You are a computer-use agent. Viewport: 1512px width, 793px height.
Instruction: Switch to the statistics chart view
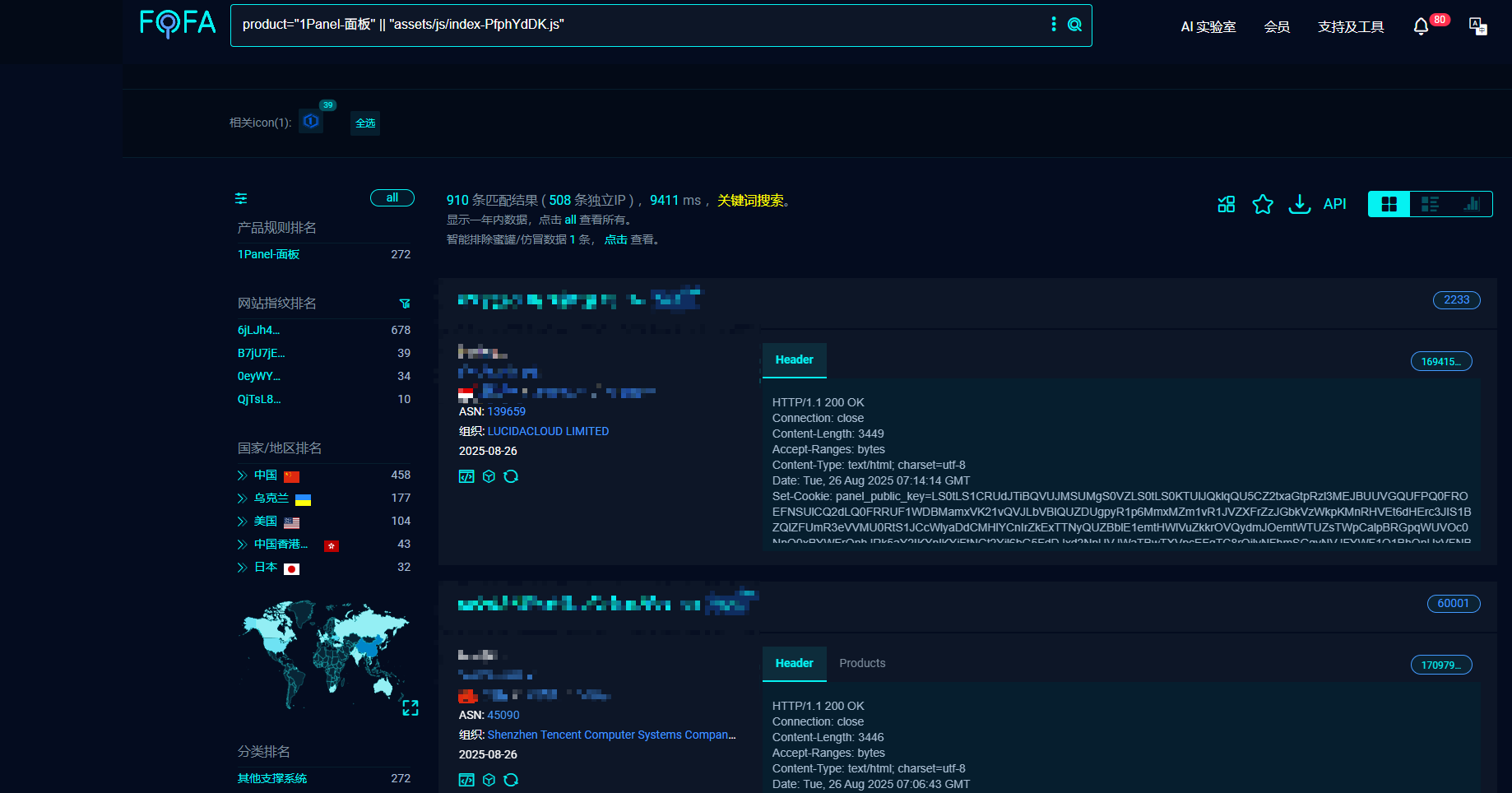pyautogui.click(x=1472, y=204)
